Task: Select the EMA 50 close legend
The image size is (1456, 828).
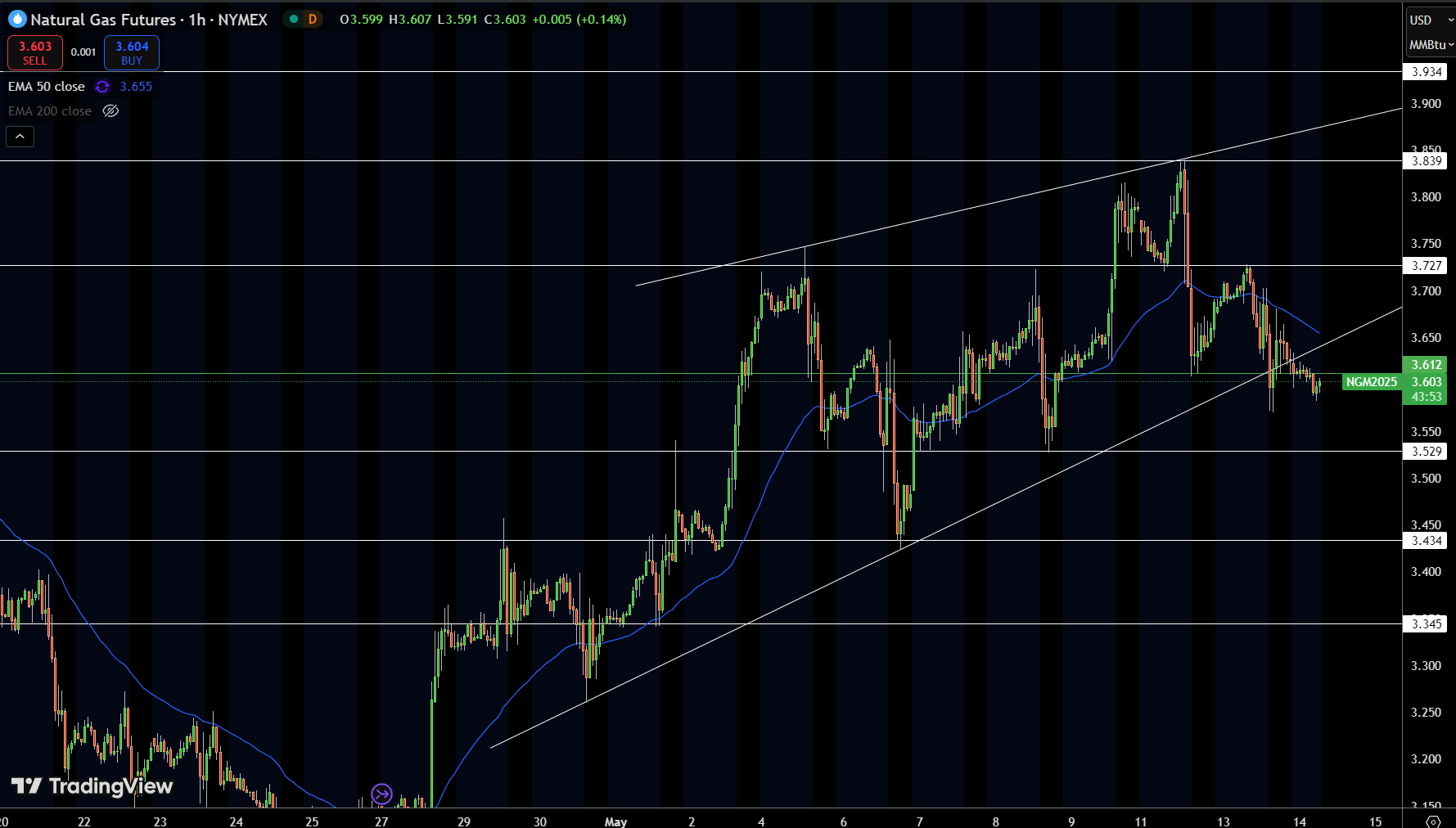Action: tap(47, 87)
